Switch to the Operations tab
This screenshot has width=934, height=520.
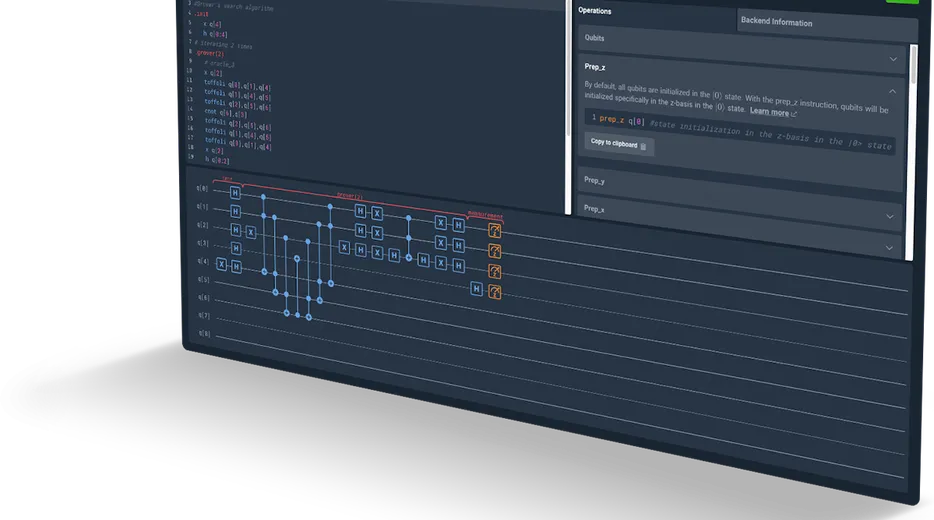(596, 10)
